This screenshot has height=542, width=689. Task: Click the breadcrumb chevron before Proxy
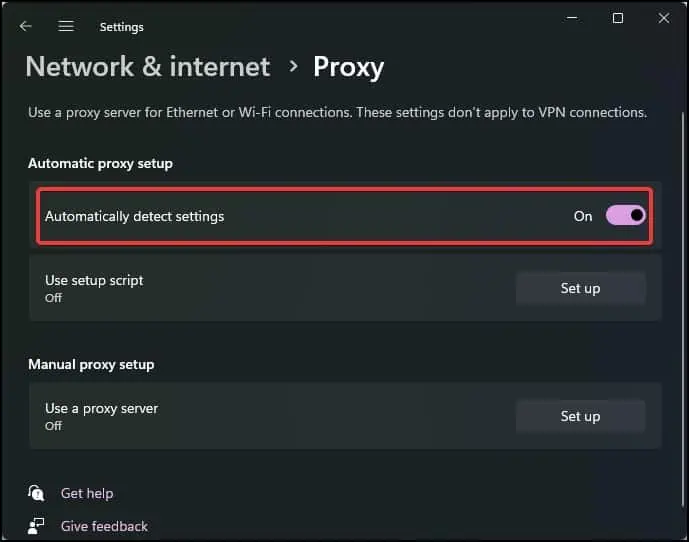click(293, 66)
